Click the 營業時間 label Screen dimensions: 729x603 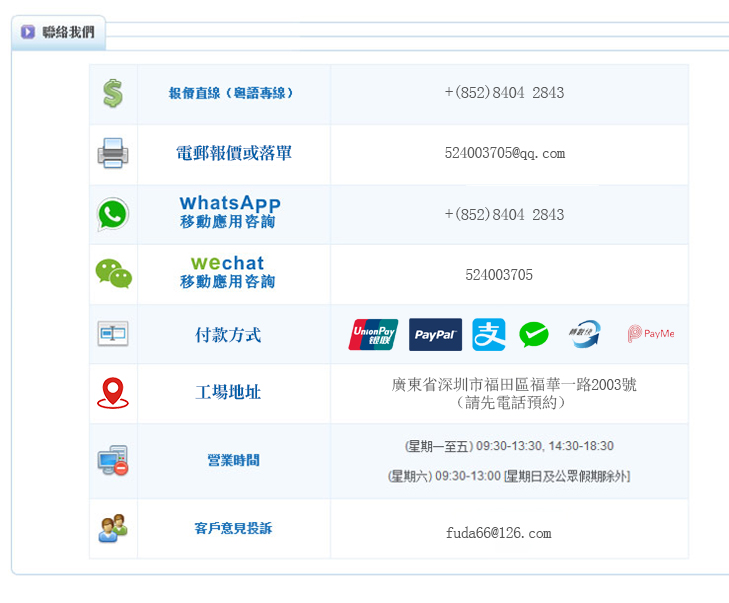(x=233, y=460)
